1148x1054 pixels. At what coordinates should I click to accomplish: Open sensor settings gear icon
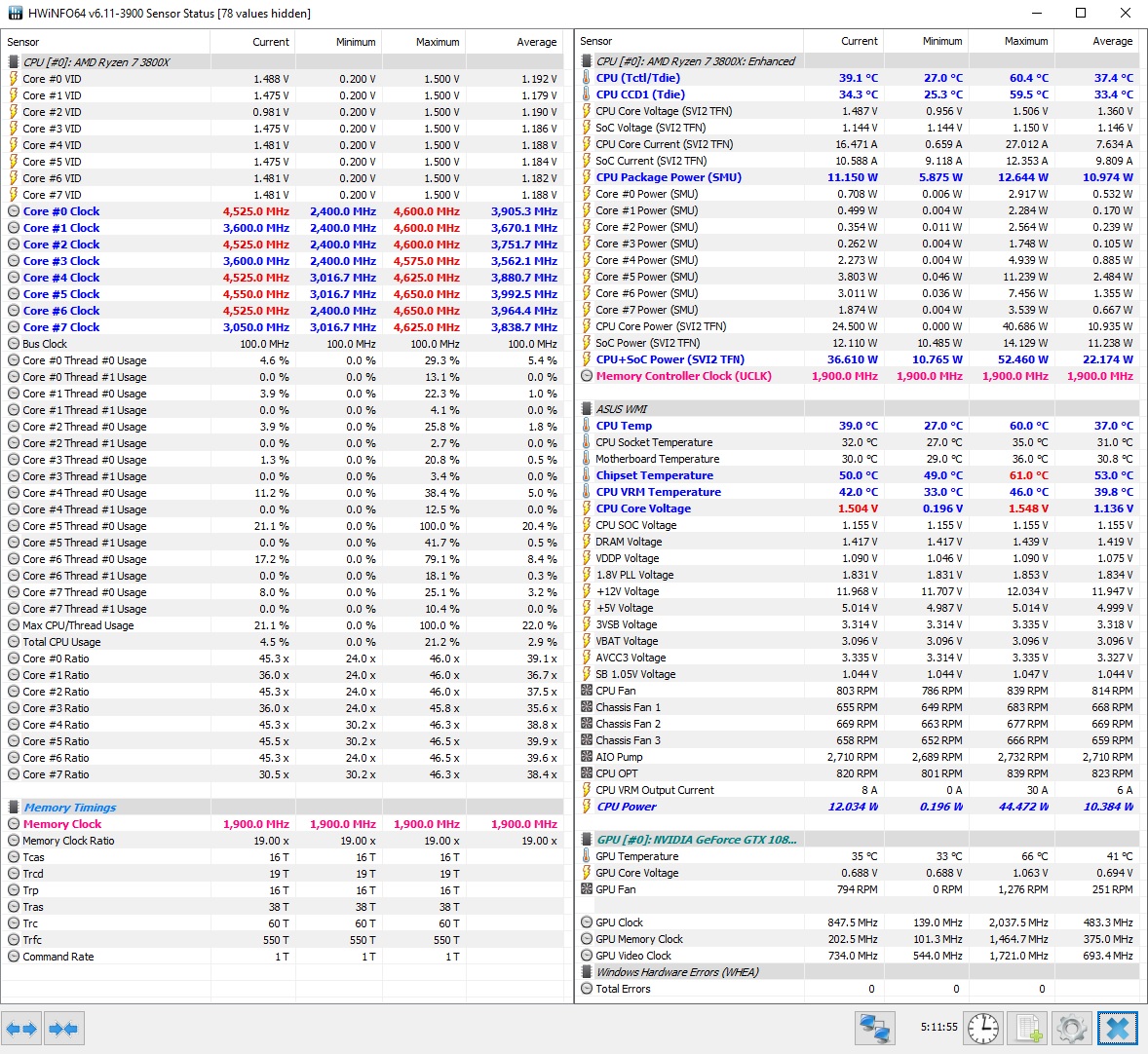tap(1072, 1029)
